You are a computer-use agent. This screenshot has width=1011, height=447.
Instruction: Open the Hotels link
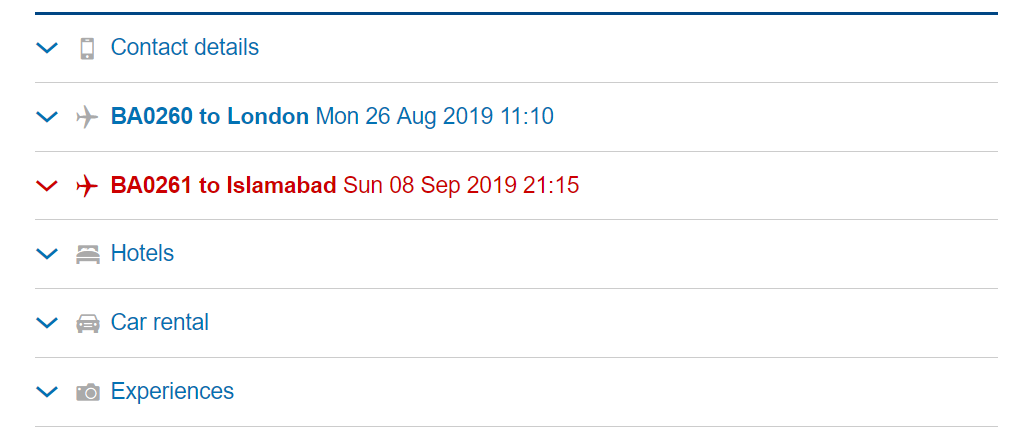tap(142, 253)
